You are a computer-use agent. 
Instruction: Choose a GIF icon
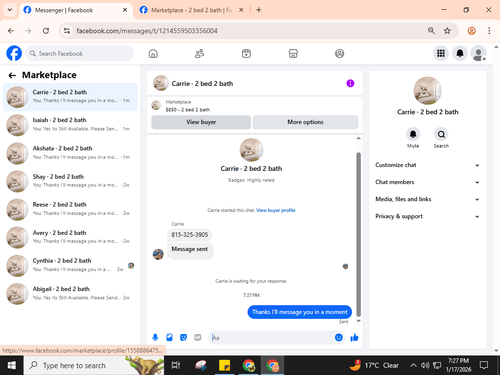(198, 338)
